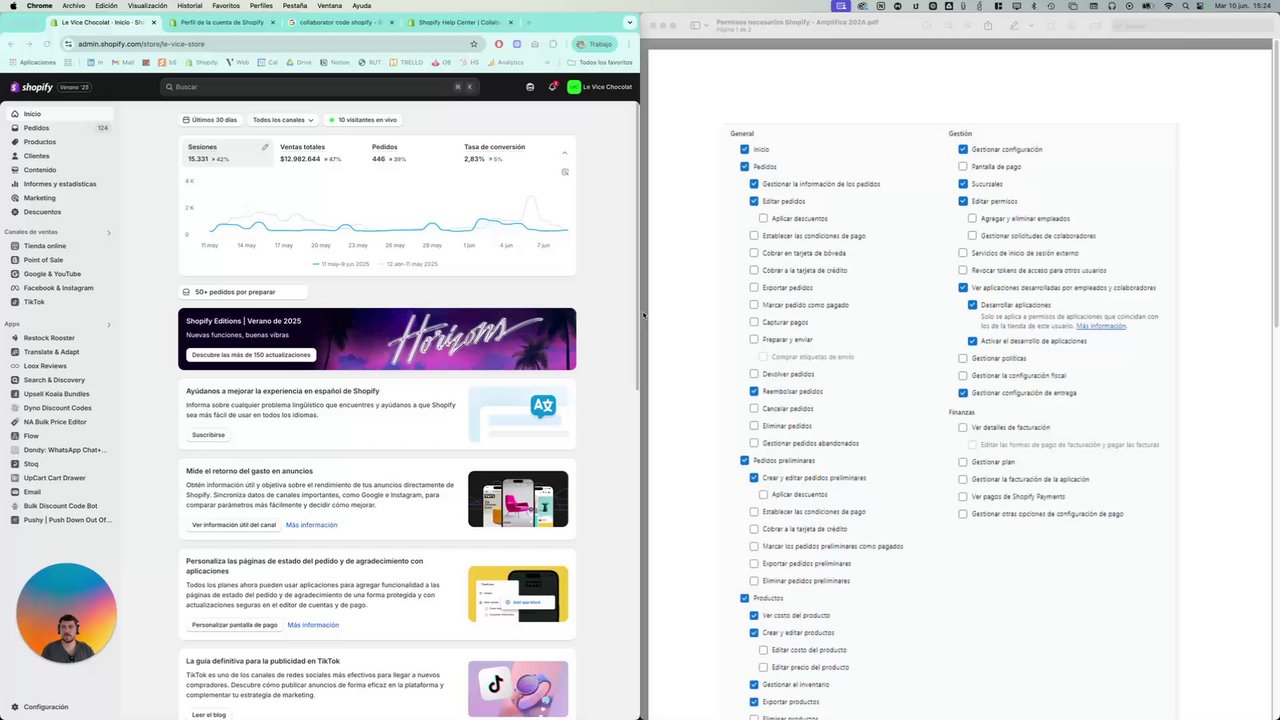Toggle the Editar pedidos checkbox
This screenshot has width=1280, height=720.
point(754,201)
